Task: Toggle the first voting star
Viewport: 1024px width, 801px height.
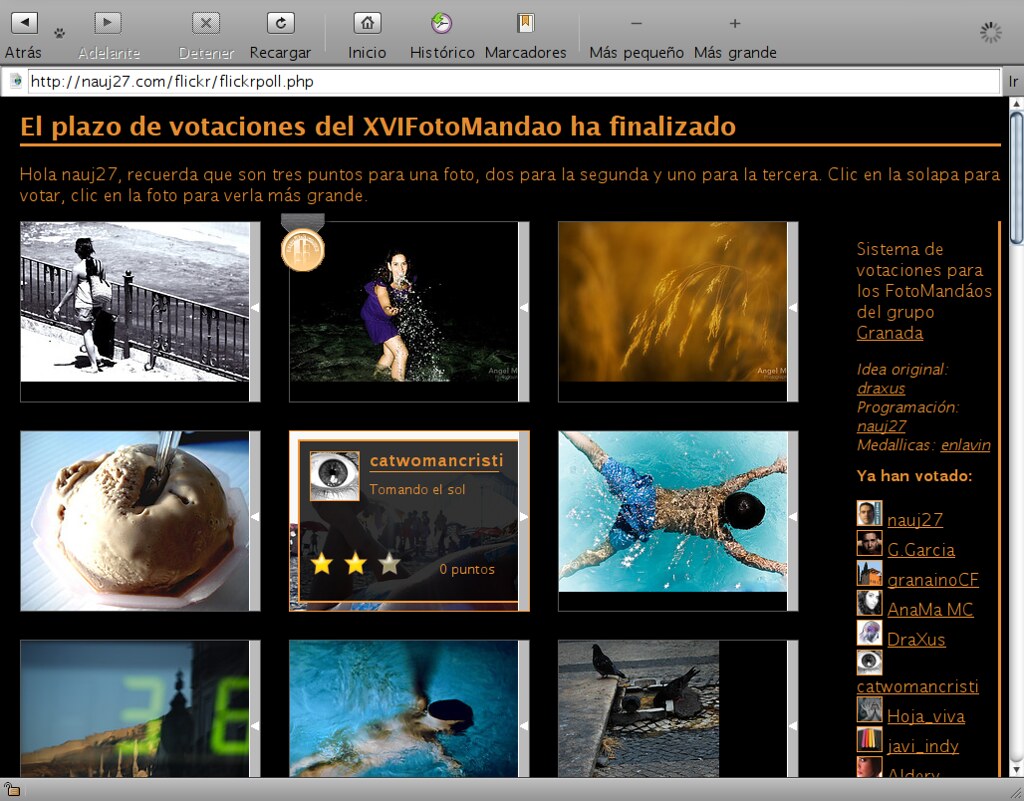Action: [322, 564]
